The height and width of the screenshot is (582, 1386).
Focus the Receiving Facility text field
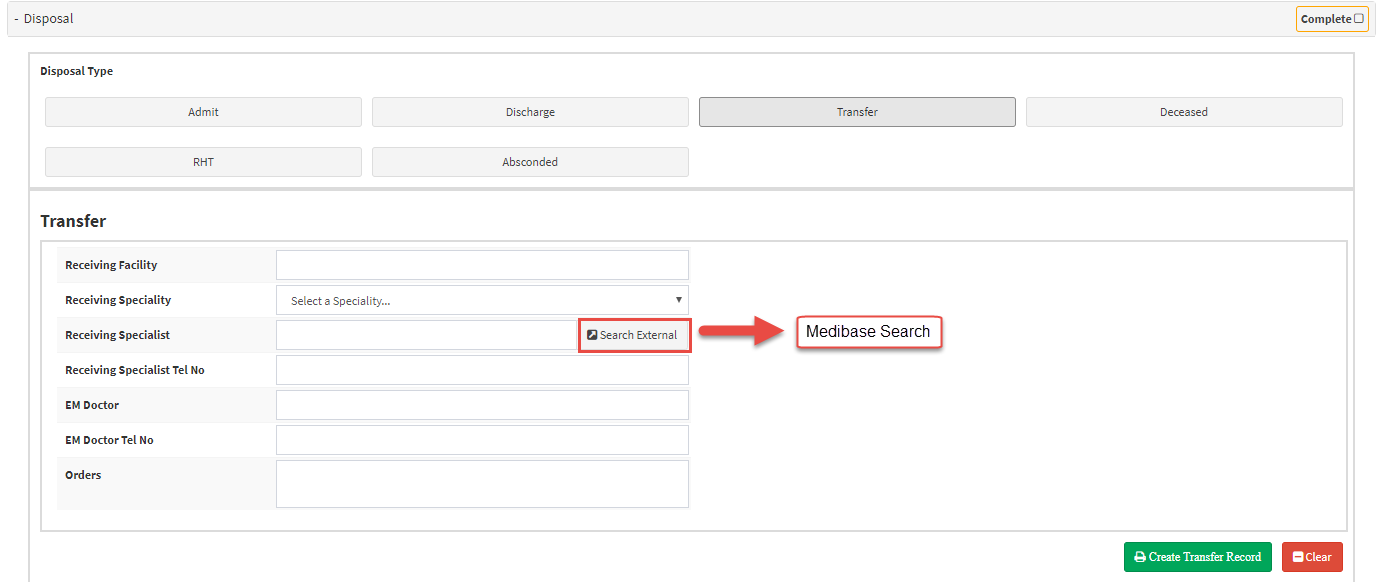click(482, 265)
